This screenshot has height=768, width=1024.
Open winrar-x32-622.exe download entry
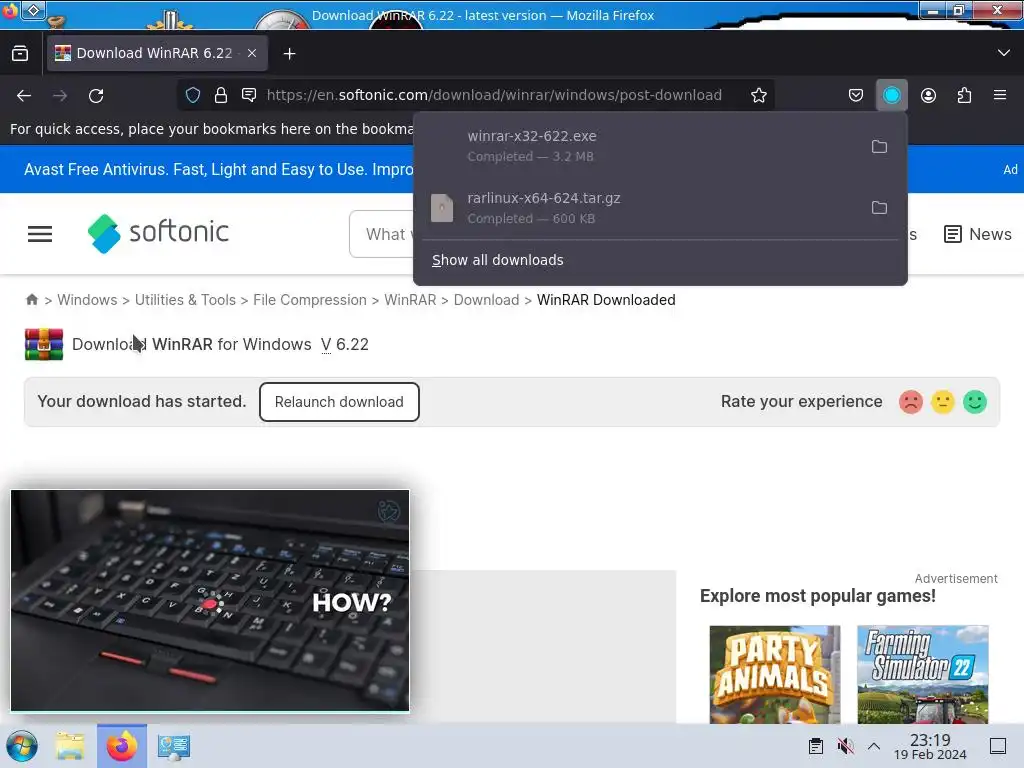640,146
